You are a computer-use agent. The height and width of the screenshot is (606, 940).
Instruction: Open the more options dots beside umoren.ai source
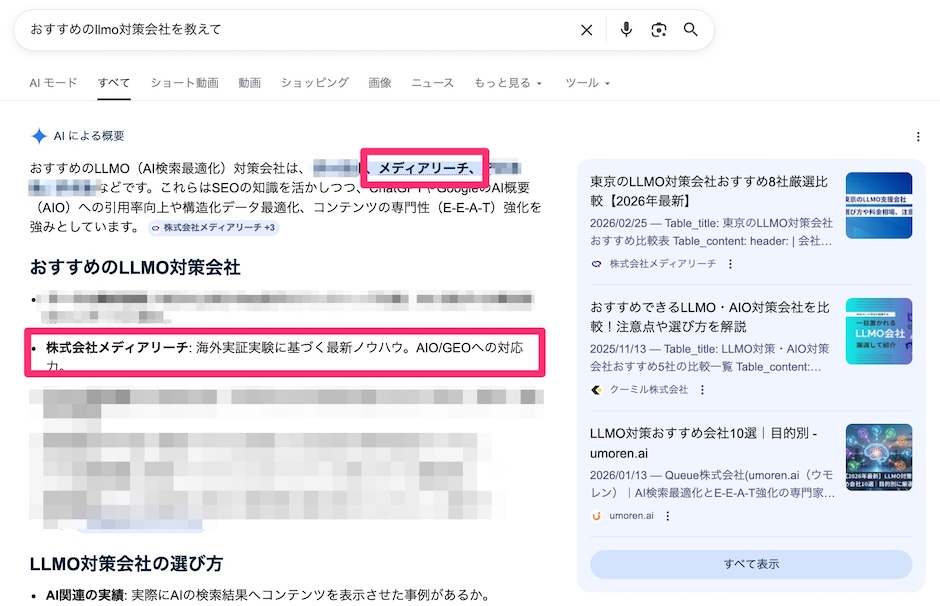point(667,515)
